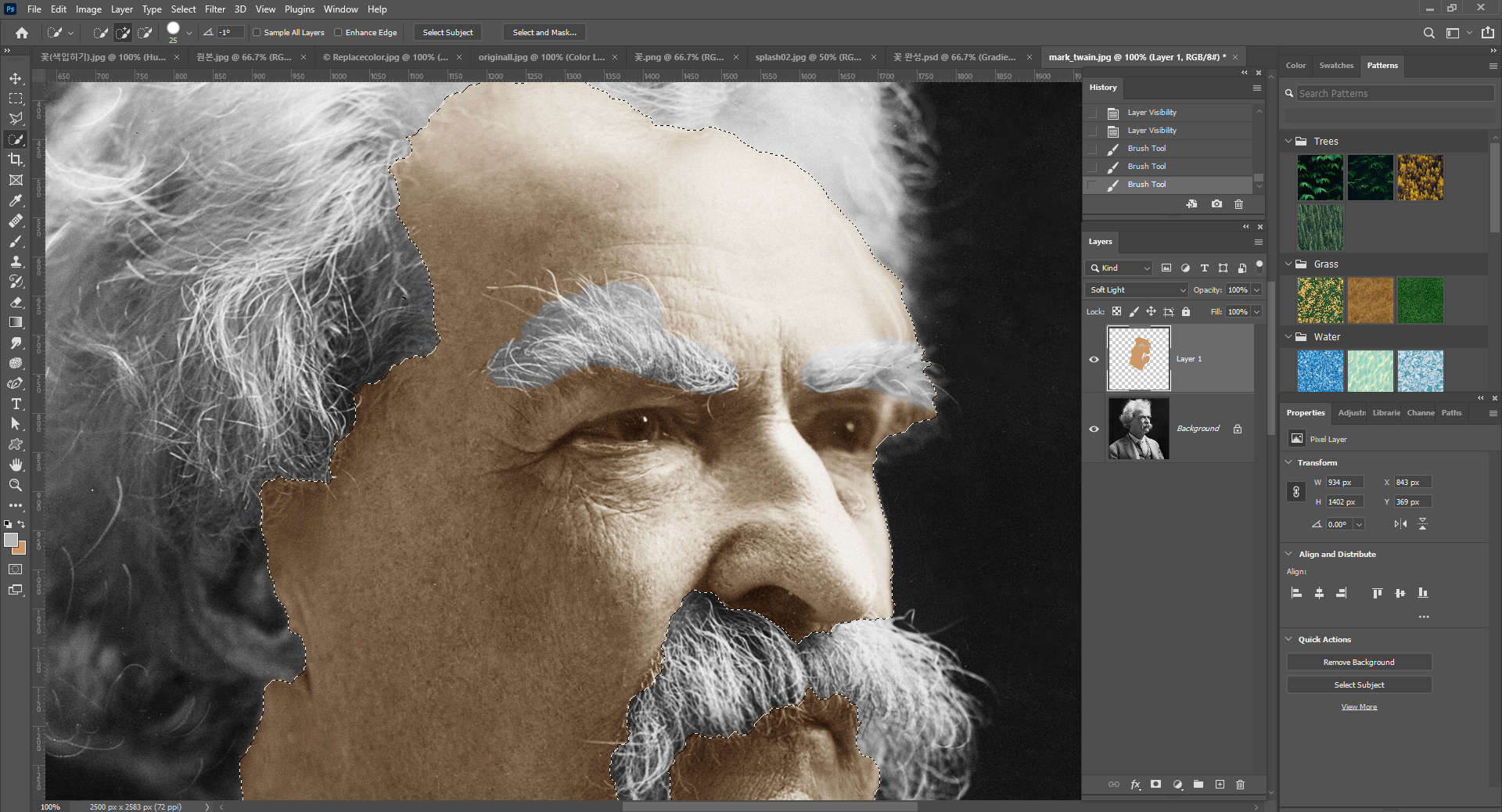This screenshot has height=812, width=1502.
Task: Select the Type tool
Action: point(16,404)
